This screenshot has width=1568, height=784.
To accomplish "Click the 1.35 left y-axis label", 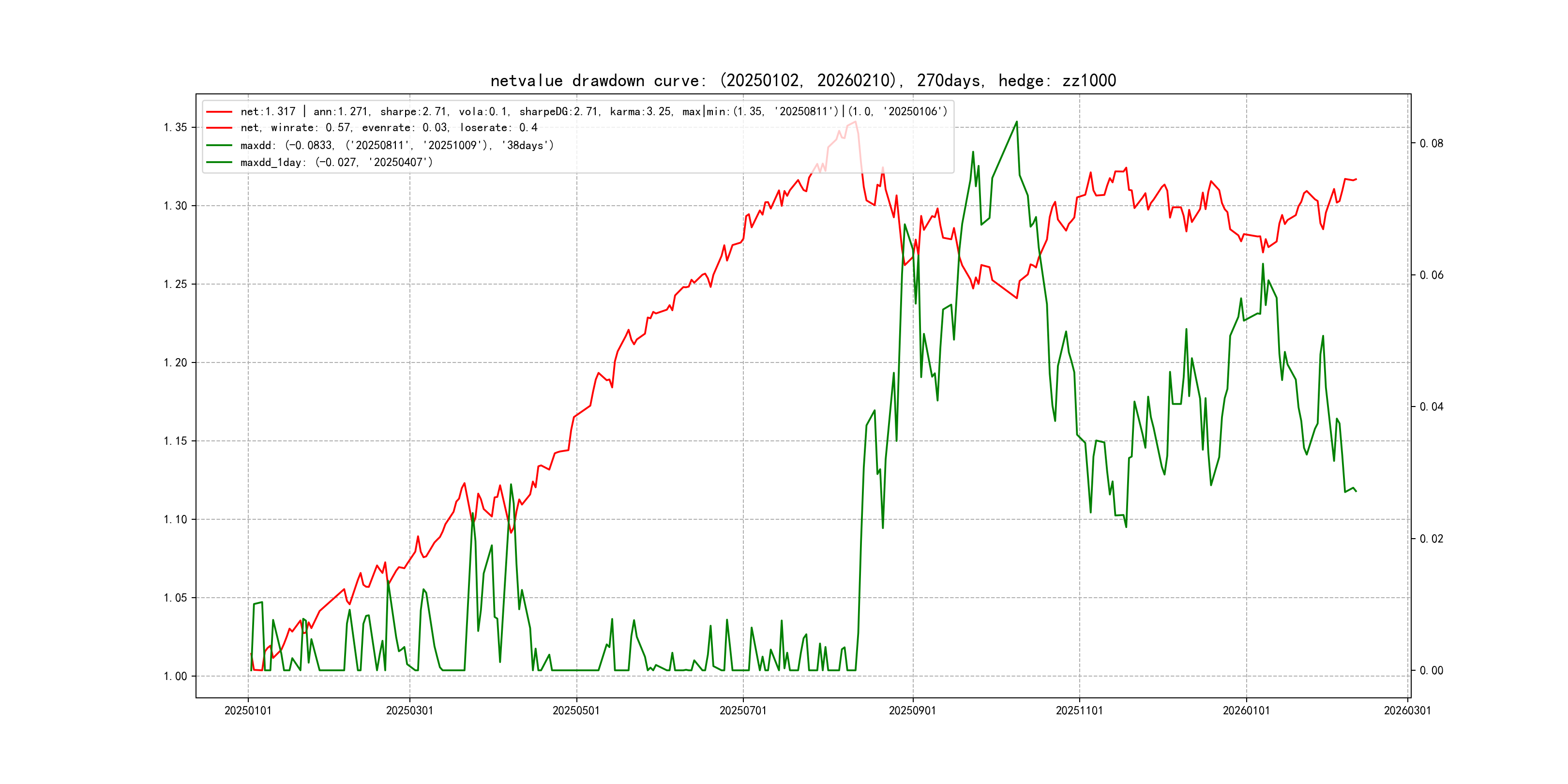I will (x=175, y=128).
